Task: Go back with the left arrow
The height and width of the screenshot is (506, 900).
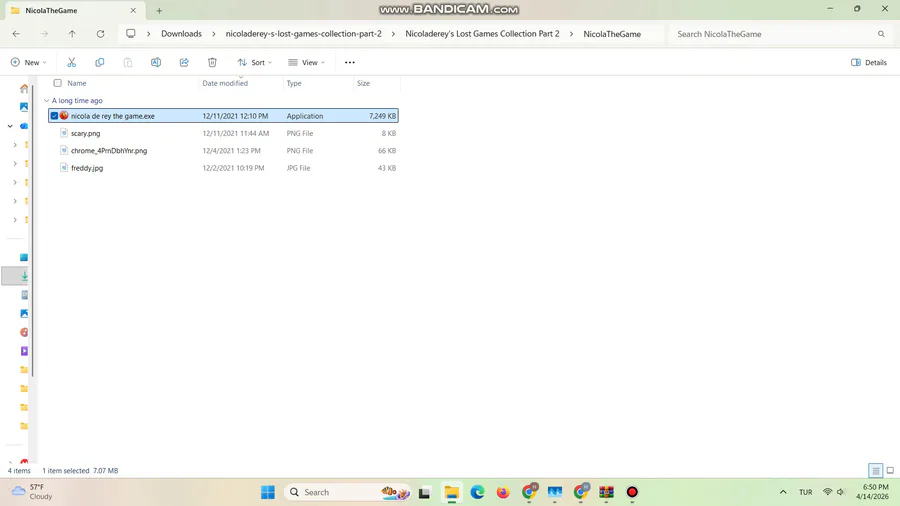Action: point(16,34)
